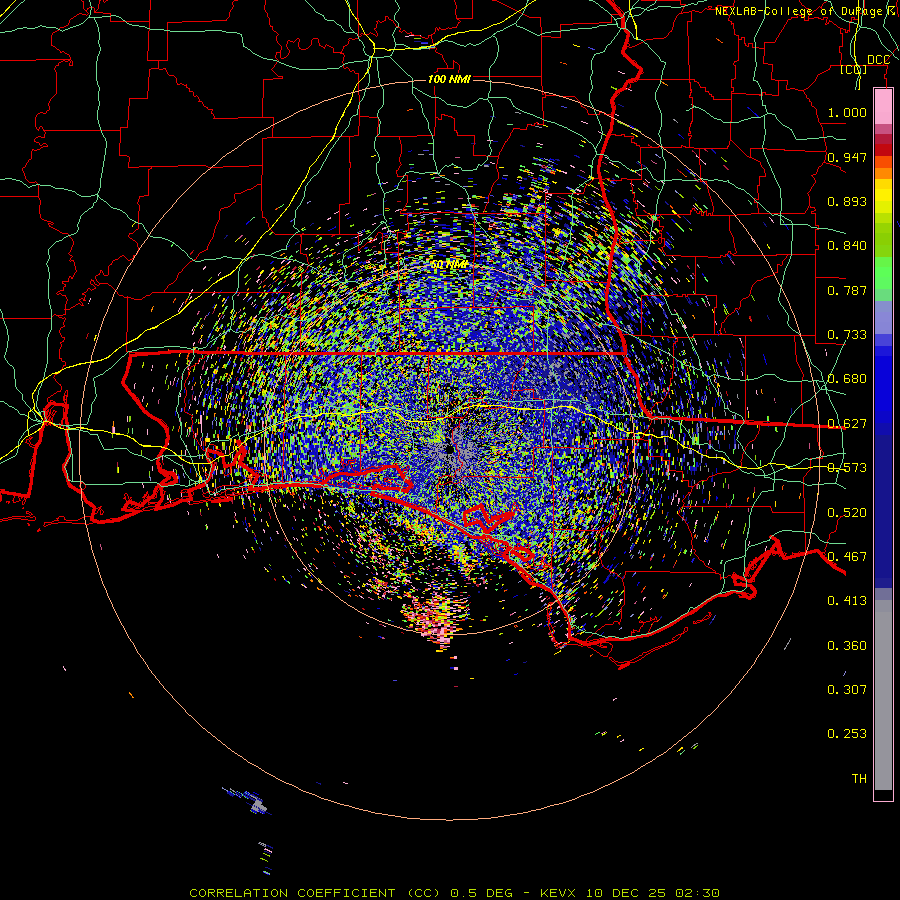Pick the bright green color bar segment
Viewport: 900px width, 900px height.
883,273
